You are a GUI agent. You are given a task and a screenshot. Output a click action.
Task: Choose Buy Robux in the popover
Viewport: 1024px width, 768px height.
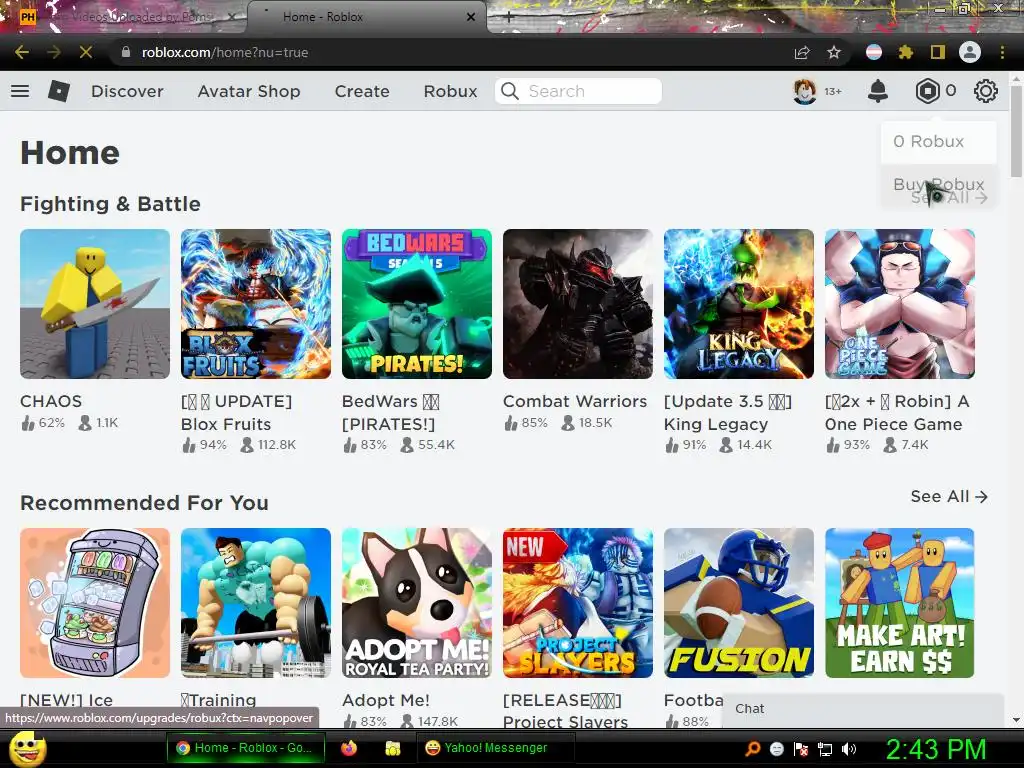coord(938,185)
